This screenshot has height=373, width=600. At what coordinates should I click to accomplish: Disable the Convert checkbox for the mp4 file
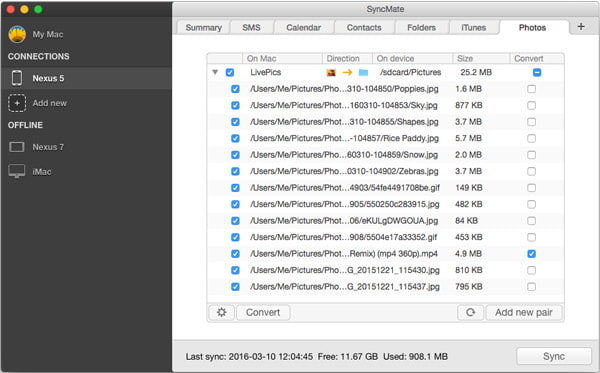pos(532,254)
